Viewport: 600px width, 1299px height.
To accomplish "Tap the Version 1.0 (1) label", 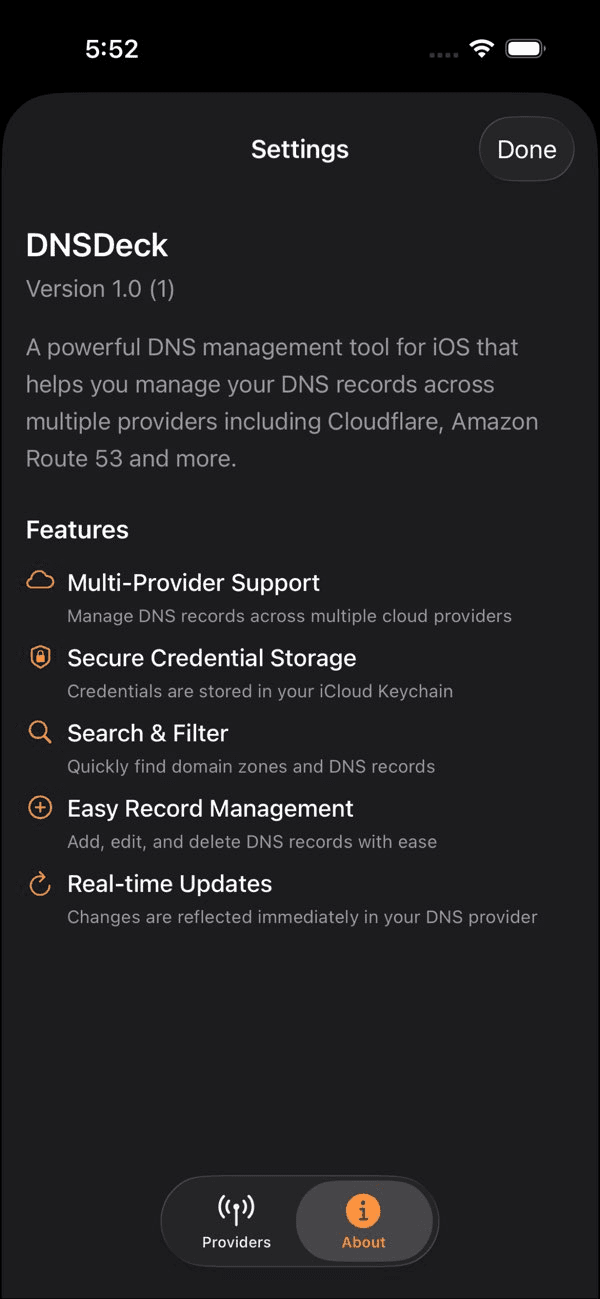I will point(100,289).
